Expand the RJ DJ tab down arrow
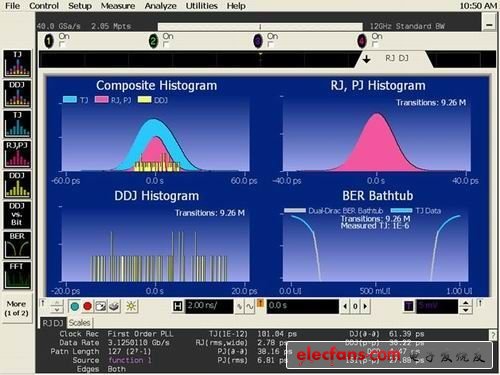 click(x=367, y=59)
